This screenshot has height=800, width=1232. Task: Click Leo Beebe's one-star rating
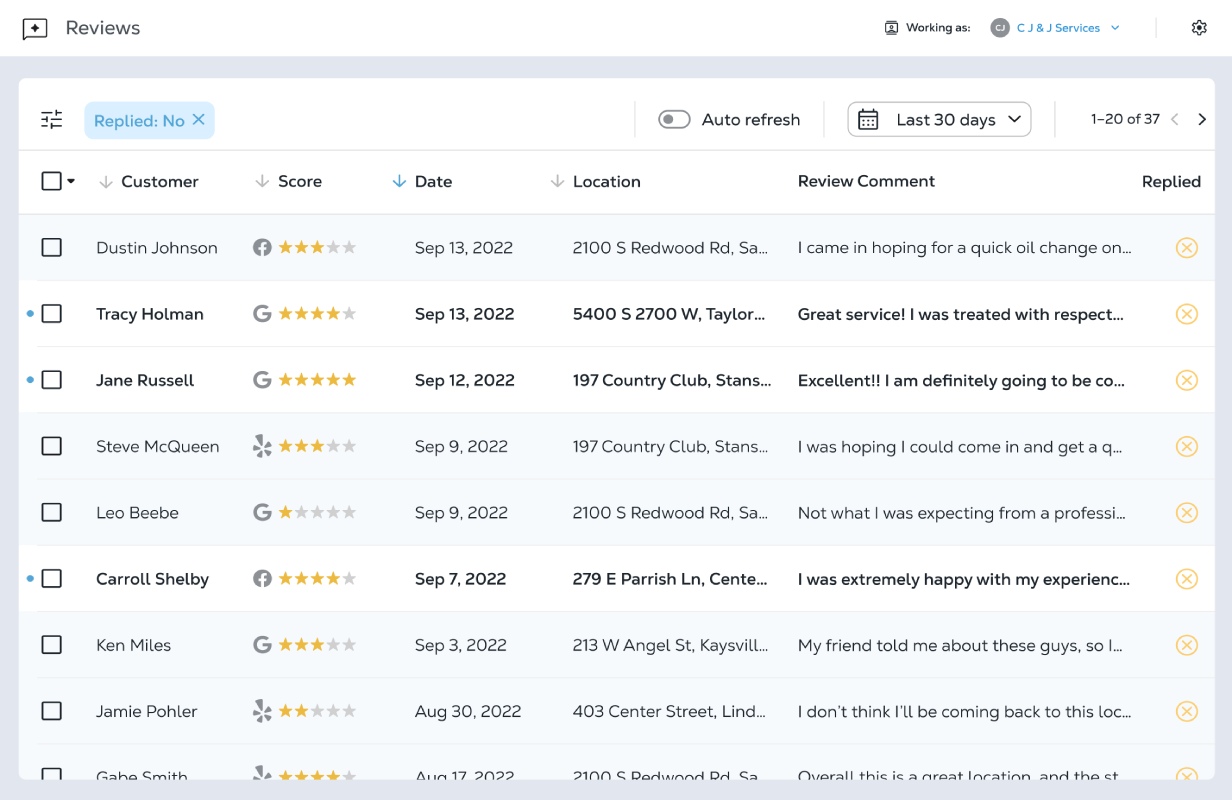pyautogui.click(x=317, y=512)
